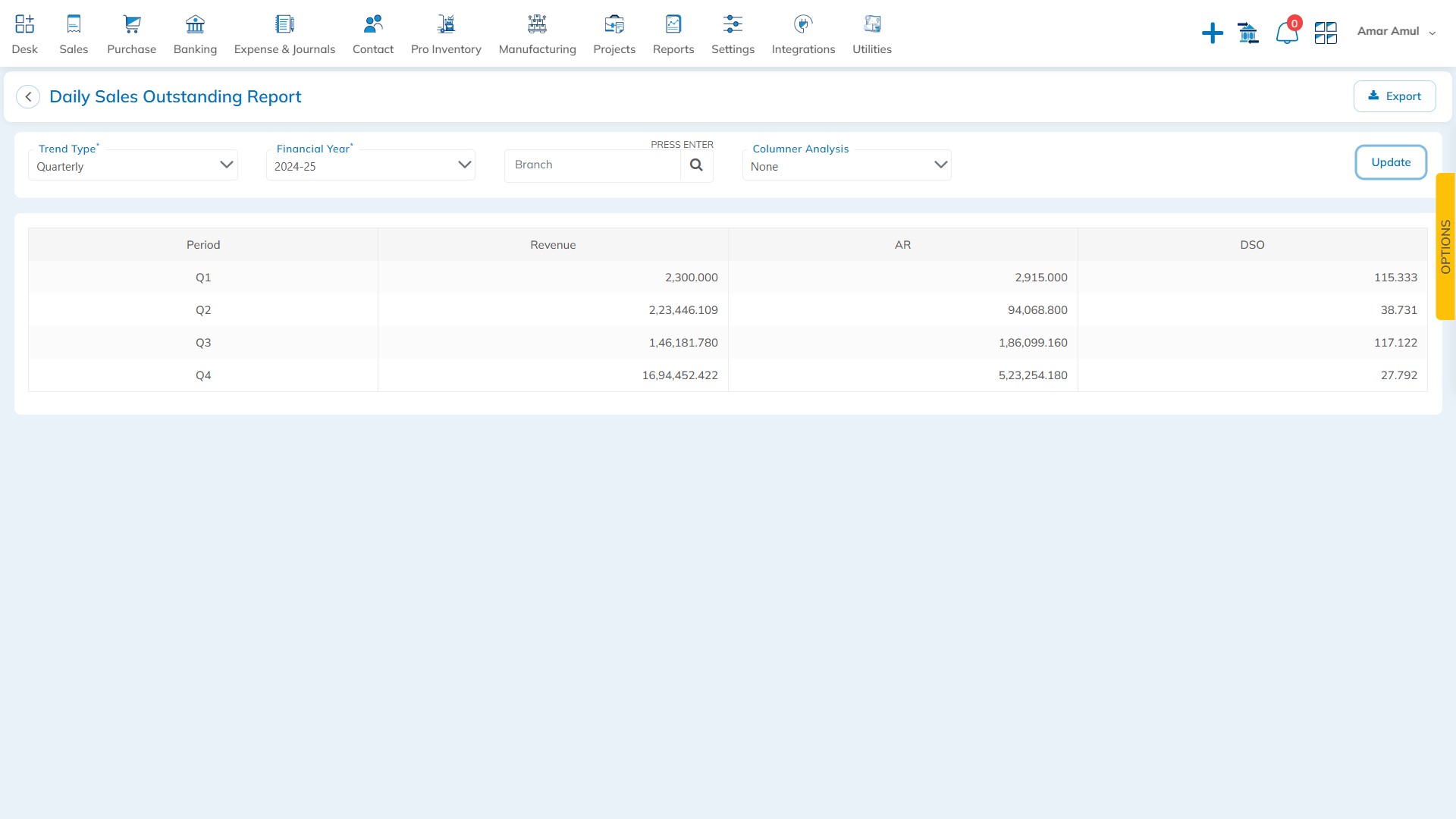Click AR value 2,915.000

click(x=1040, y=278)
